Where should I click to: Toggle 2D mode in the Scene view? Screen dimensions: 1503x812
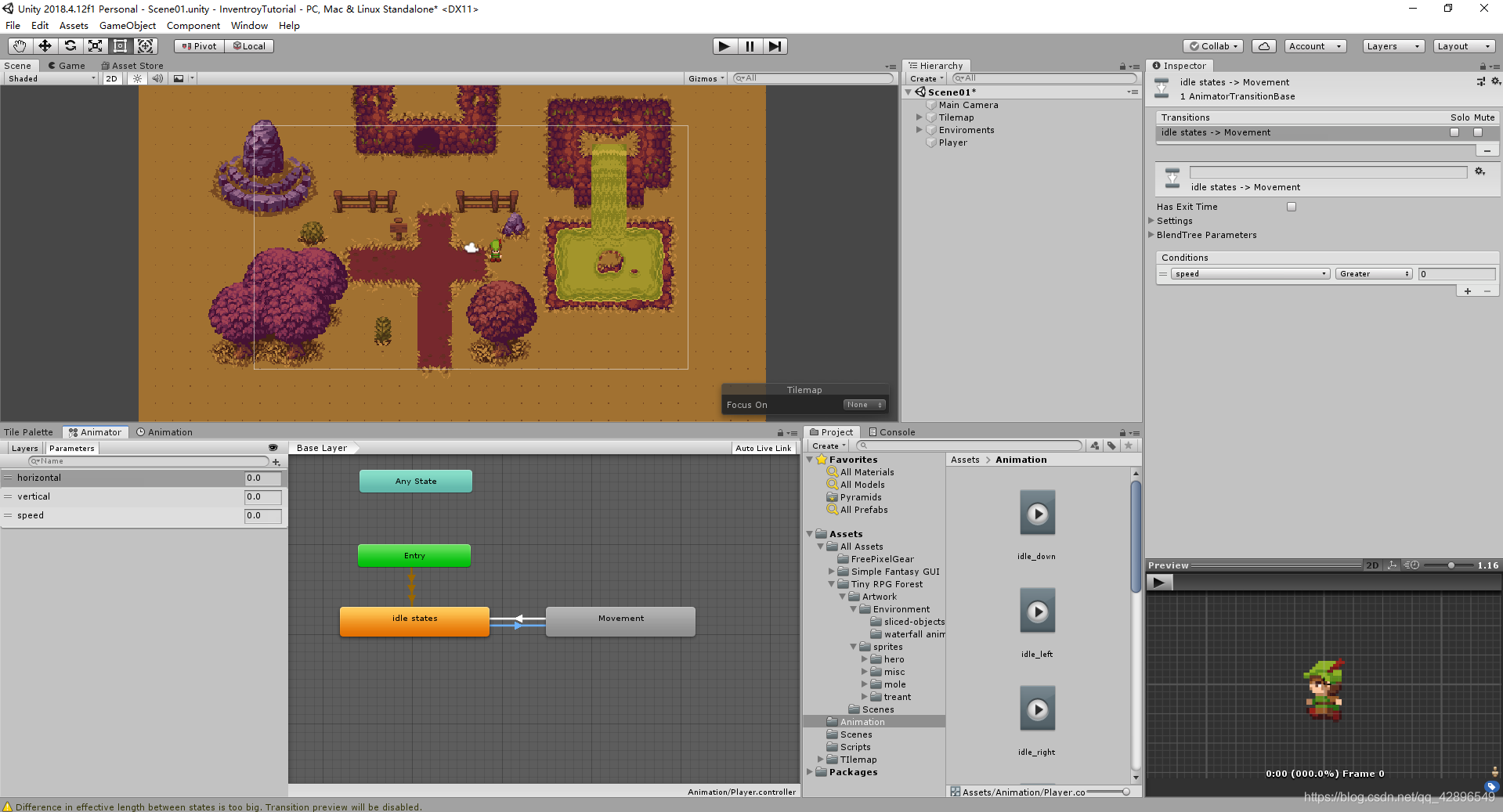[x=111, y=78]
